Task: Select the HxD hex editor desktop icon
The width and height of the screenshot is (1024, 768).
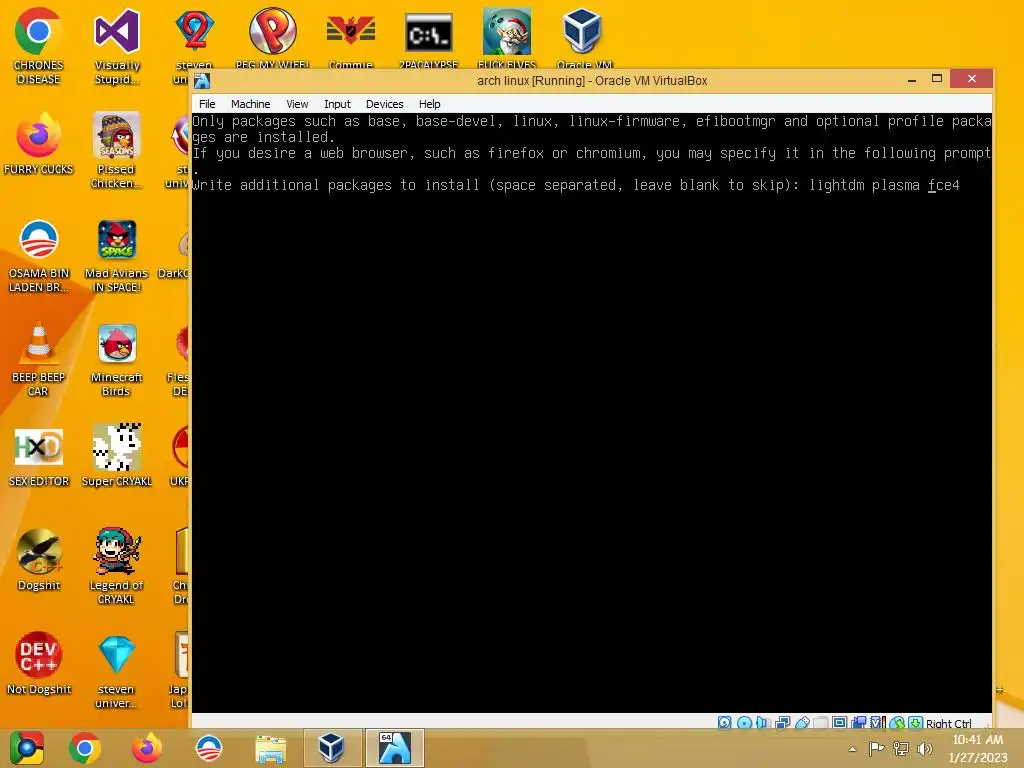Action: (x=38, y=457)
